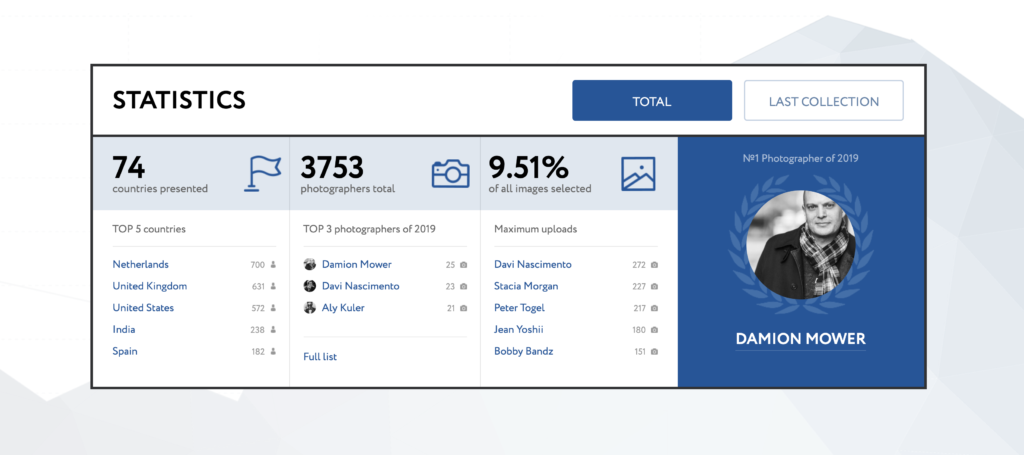Open the Full list link
Screen dimensions: 1024x455
pyautogui.click(x=320, y=356)
